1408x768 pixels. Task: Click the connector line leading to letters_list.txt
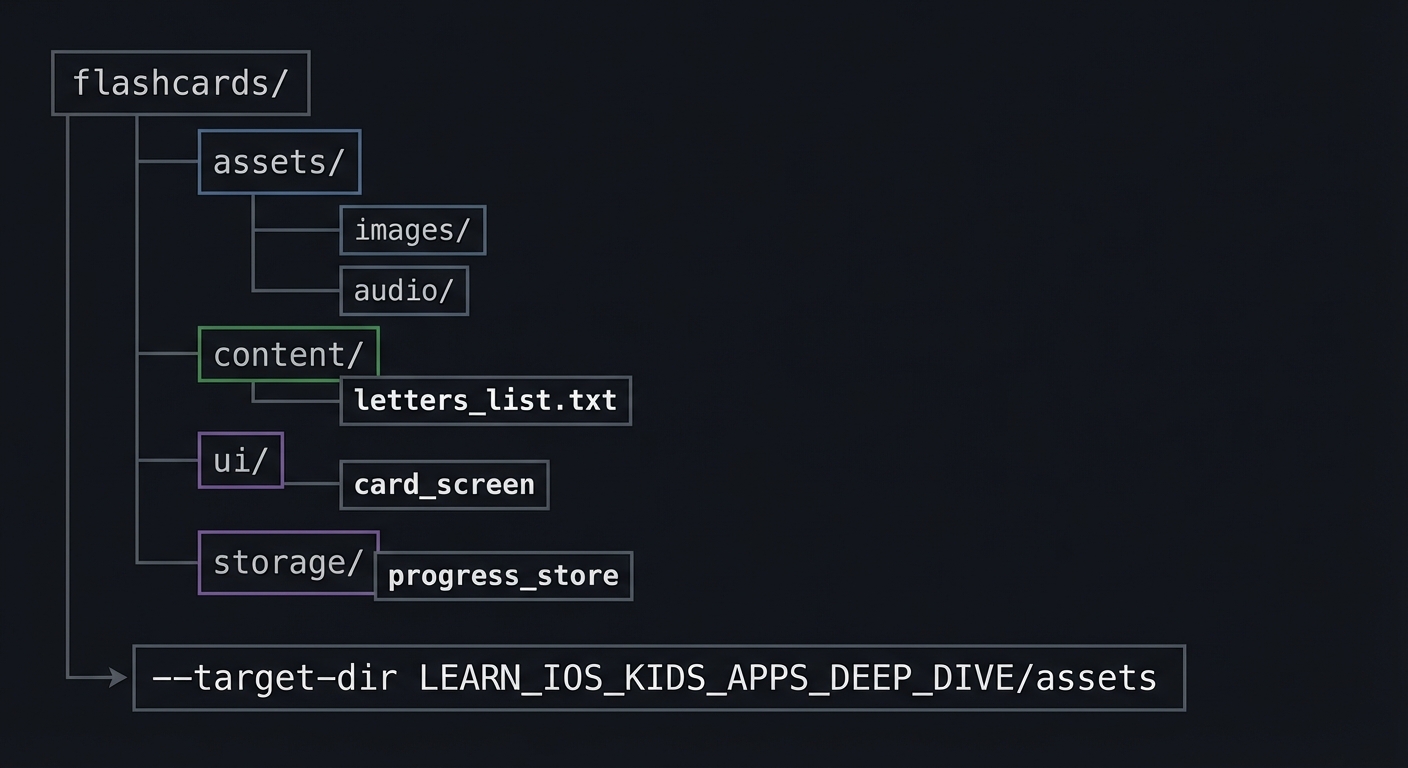pos(297,401)
